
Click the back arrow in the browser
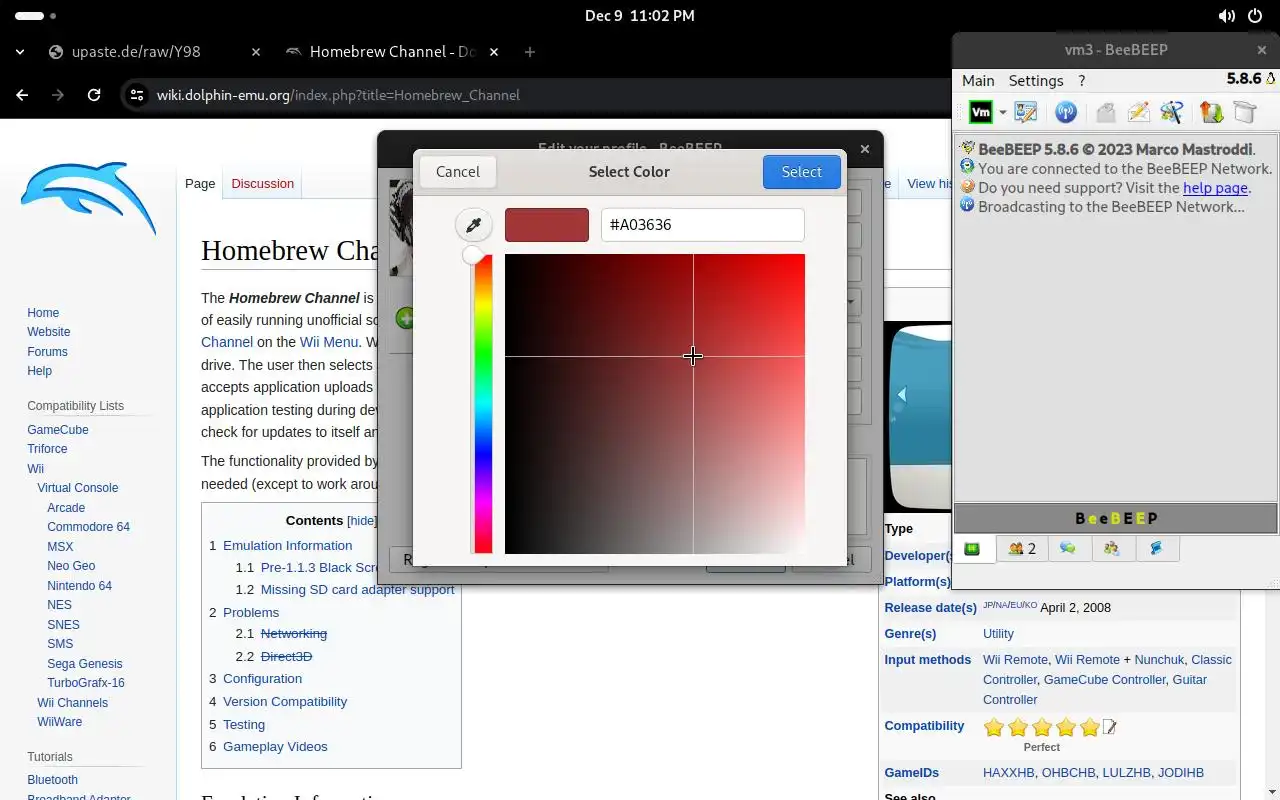pyautogui.click(x=22, y=95)
